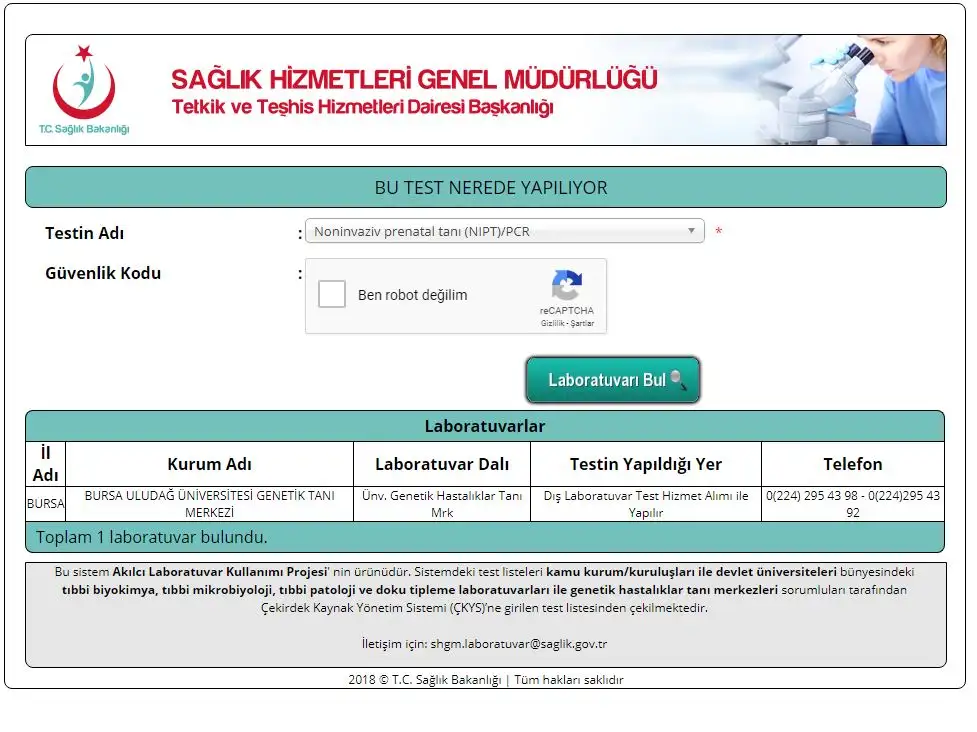Click the magnifier icon on Laboratuvarı Bul
977x732 pixels.
pyautogui.click(x=679, y=380)
